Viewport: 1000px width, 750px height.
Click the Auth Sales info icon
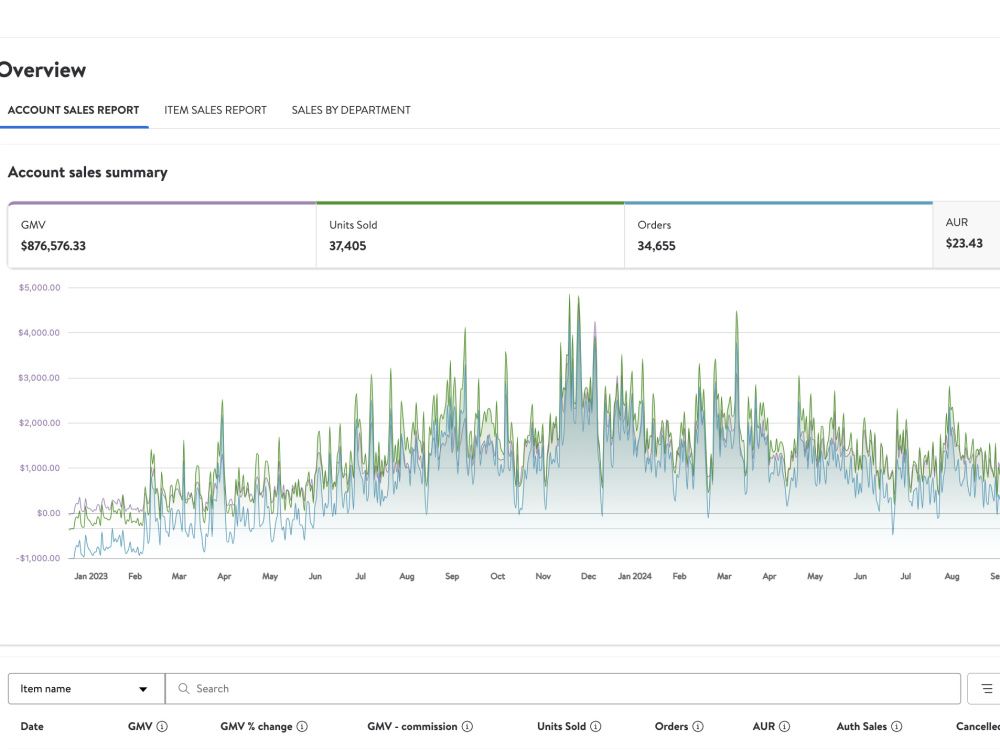897,726
